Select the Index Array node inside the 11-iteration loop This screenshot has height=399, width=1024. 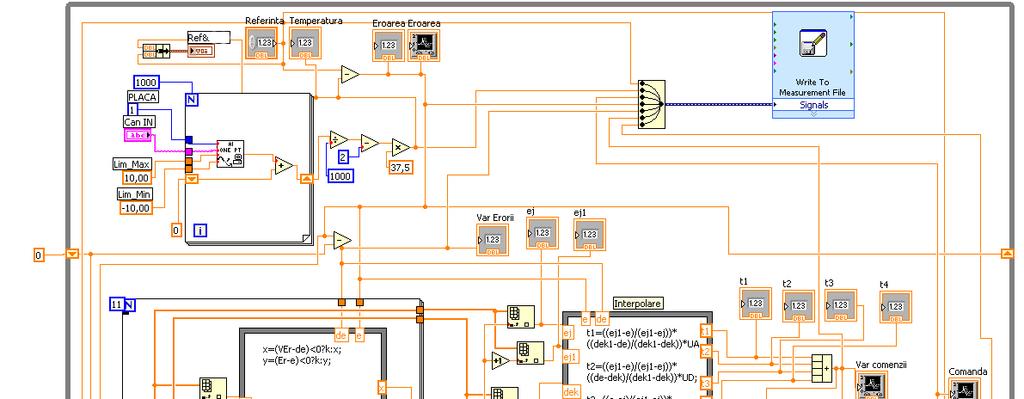point(213,388)
